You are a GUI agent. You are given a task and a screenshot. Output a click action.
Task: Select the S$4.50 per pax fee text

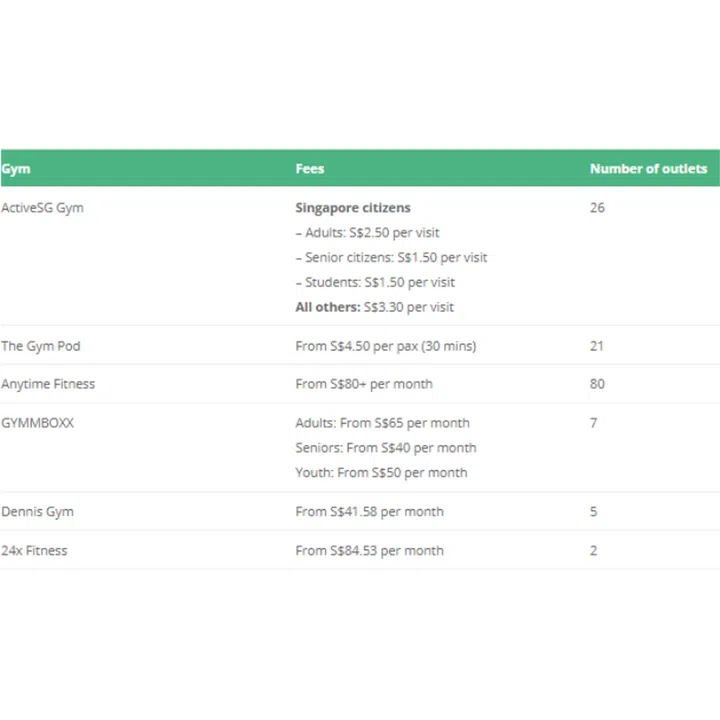click(x=385, y=346)
